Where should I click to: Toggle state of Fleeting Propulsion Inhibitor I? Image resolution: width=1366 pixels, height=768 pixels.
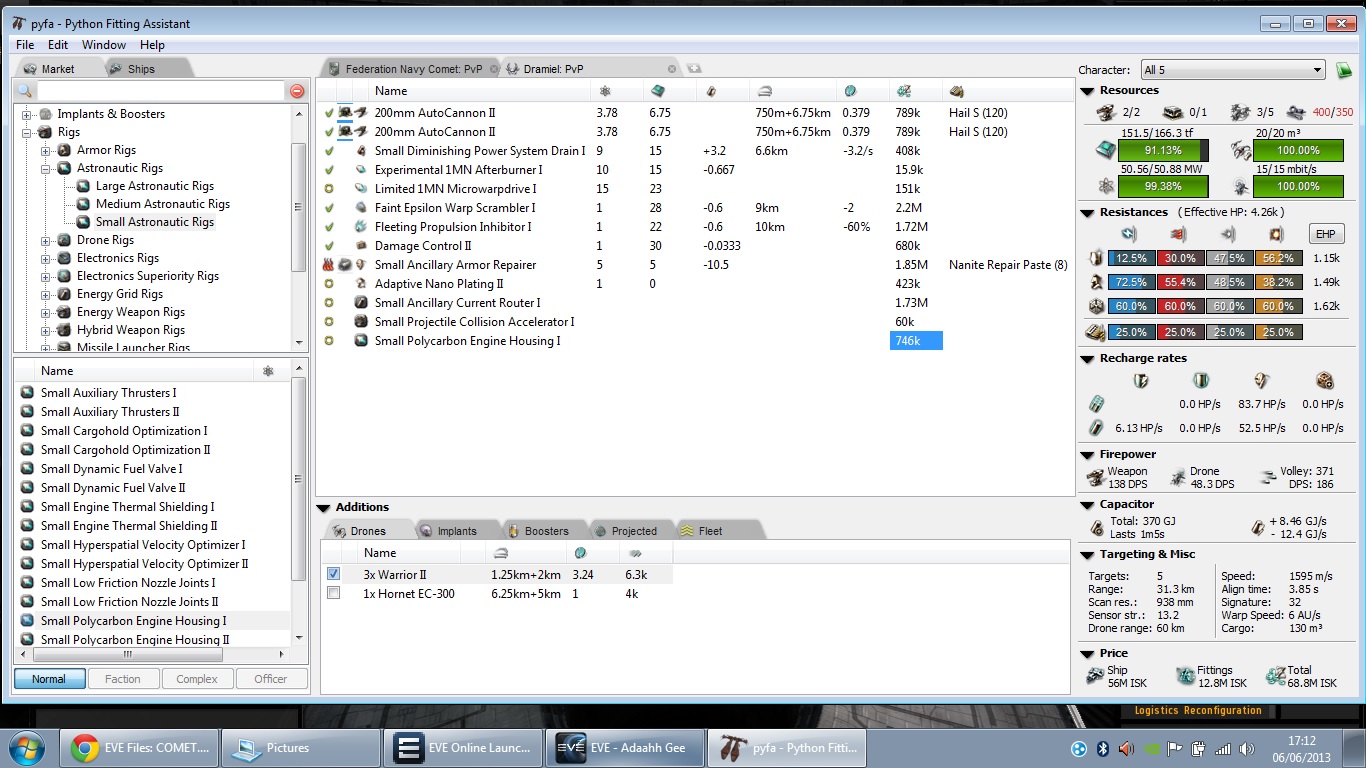pos(329,227)
